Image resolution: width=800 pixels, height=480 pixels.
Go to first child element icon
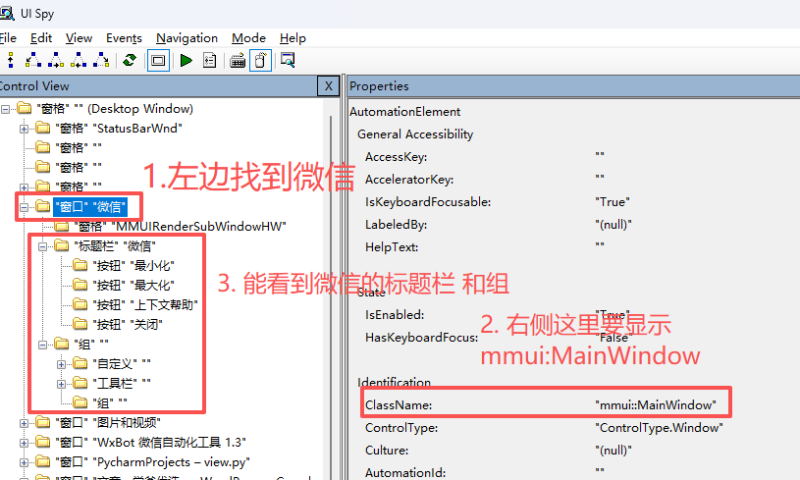pos(33,60)
